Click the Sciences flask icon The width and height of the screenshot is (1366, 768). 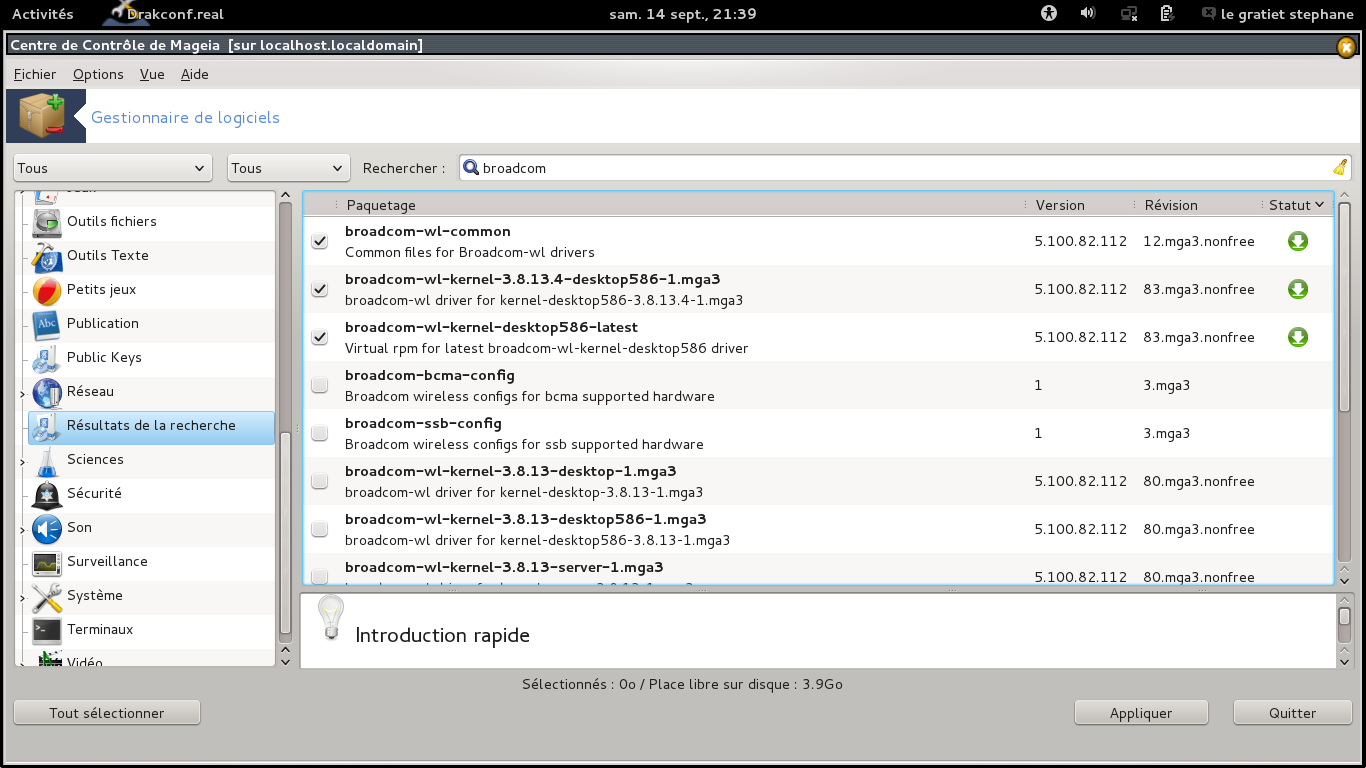[47, 460]
